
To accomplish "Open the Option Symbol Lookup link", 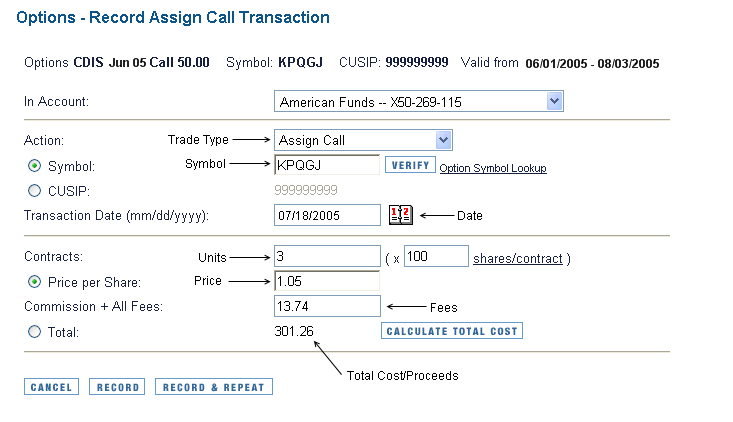I will click(x=493, y=168).
